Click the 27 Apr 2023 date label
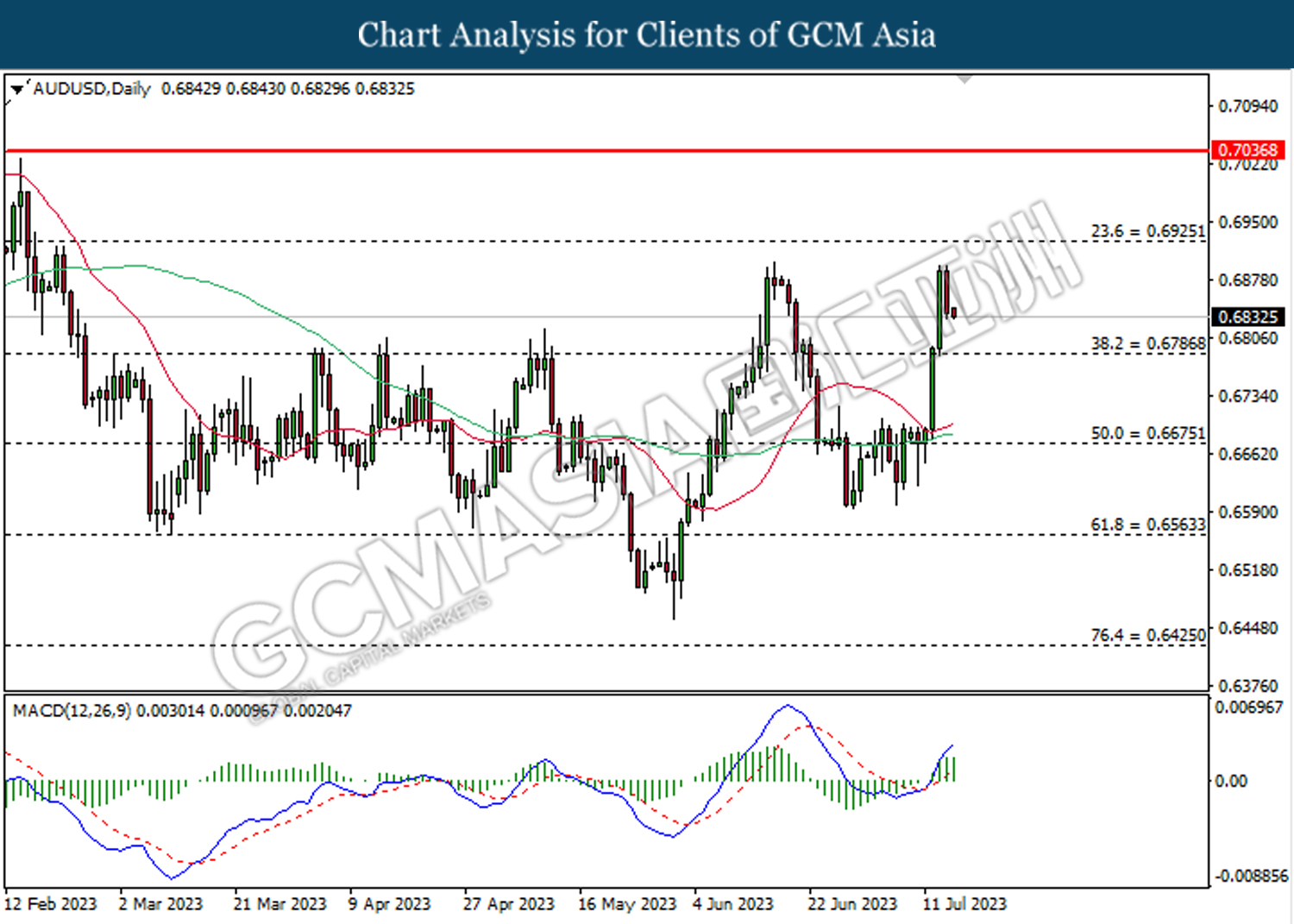Viewport: 1294px width, 924px height. click(x=509, y=904)
